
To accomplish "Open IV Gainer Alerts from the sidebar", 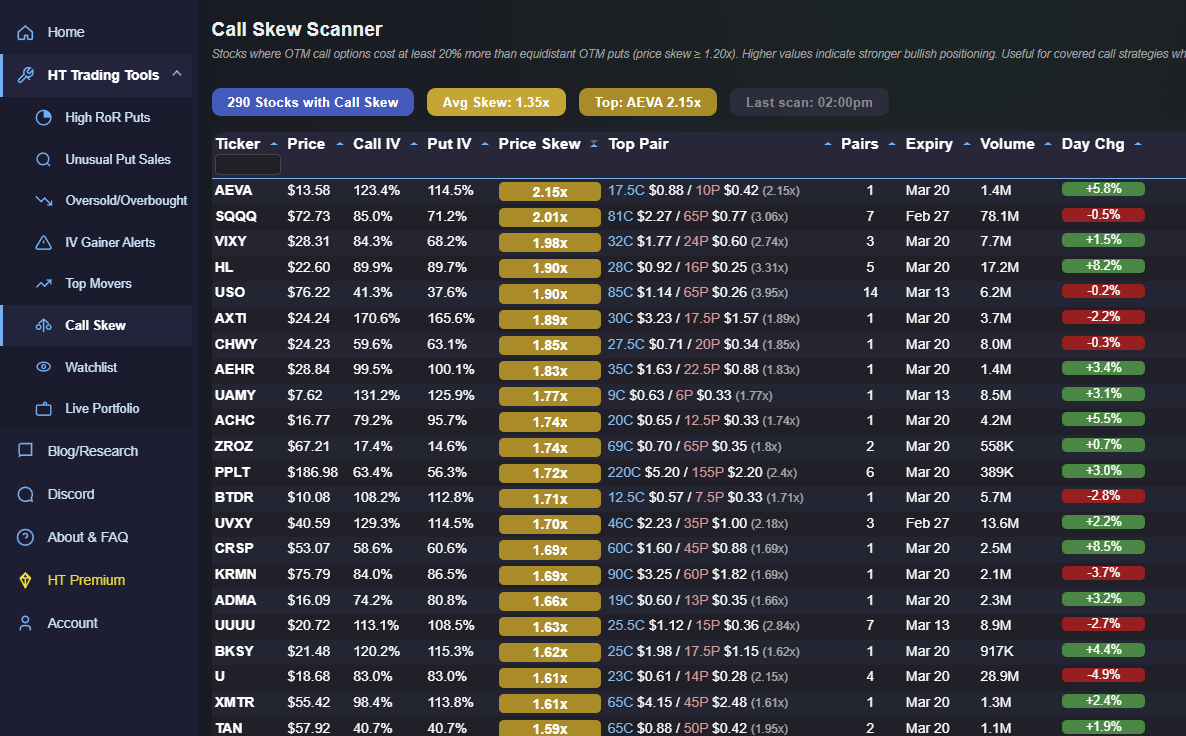I will click(43, 241).
